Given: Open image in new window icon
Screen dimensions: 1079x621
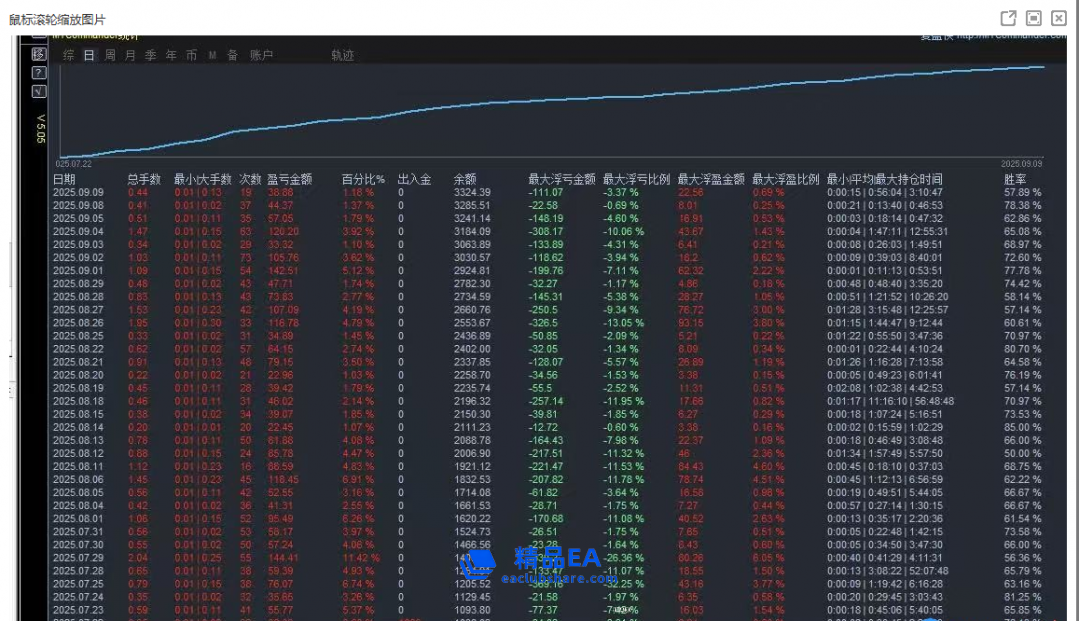Looking at the screenshot, I should pyautogui.click(x=1008, y=18).
